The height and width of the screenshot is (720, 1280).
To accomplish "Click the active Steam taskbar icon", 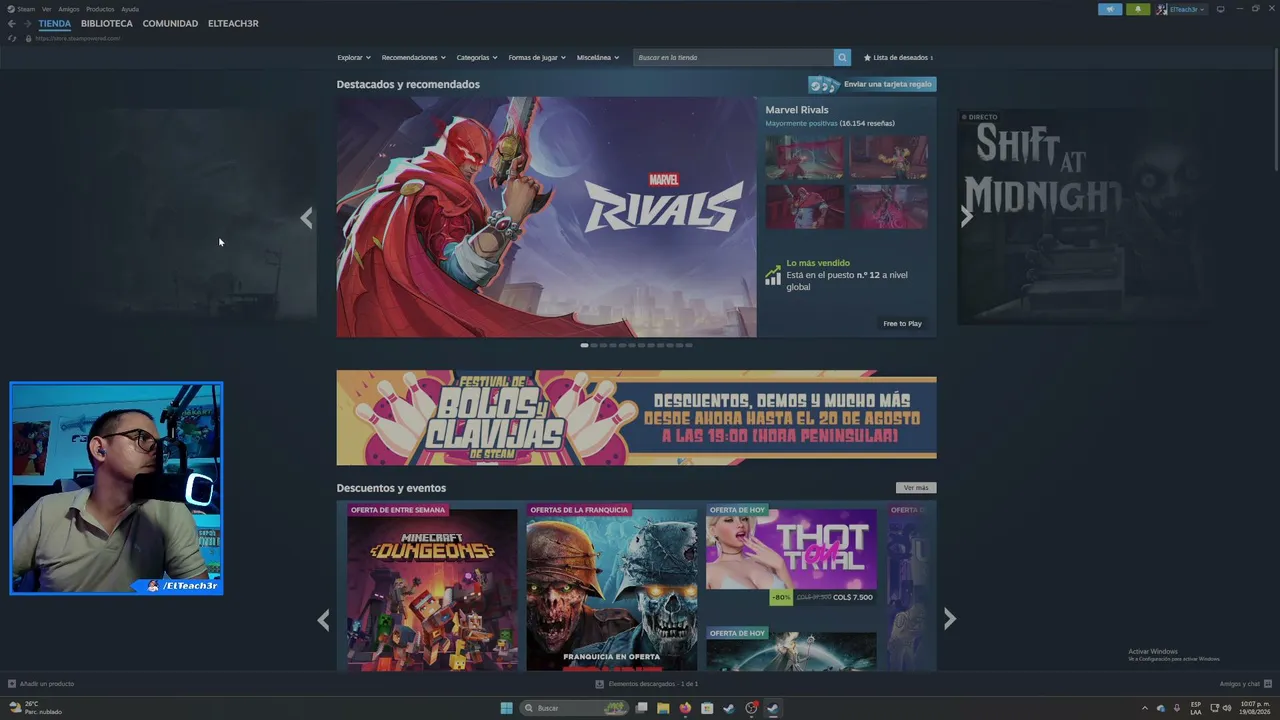I will tap(773, 708).
